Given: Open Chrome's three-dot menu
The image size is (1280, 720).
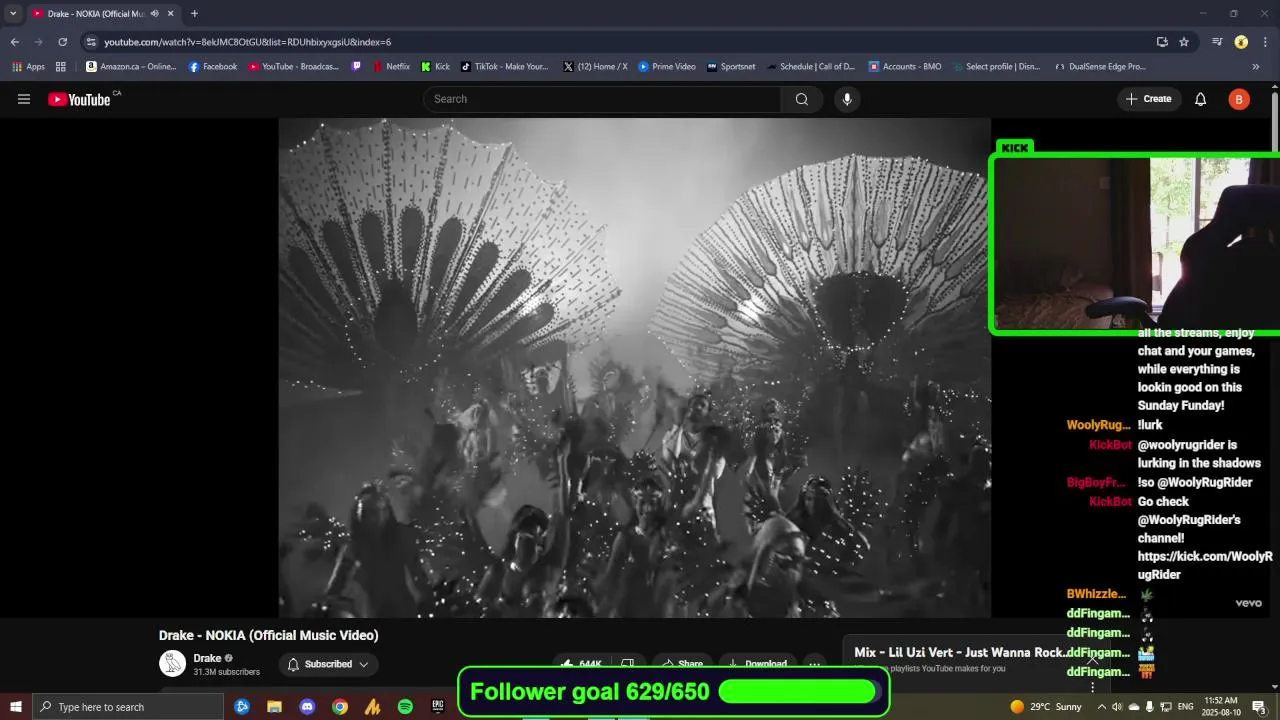Looking at the screenshot, I should pyautogui.click(x=1265, y=42).
